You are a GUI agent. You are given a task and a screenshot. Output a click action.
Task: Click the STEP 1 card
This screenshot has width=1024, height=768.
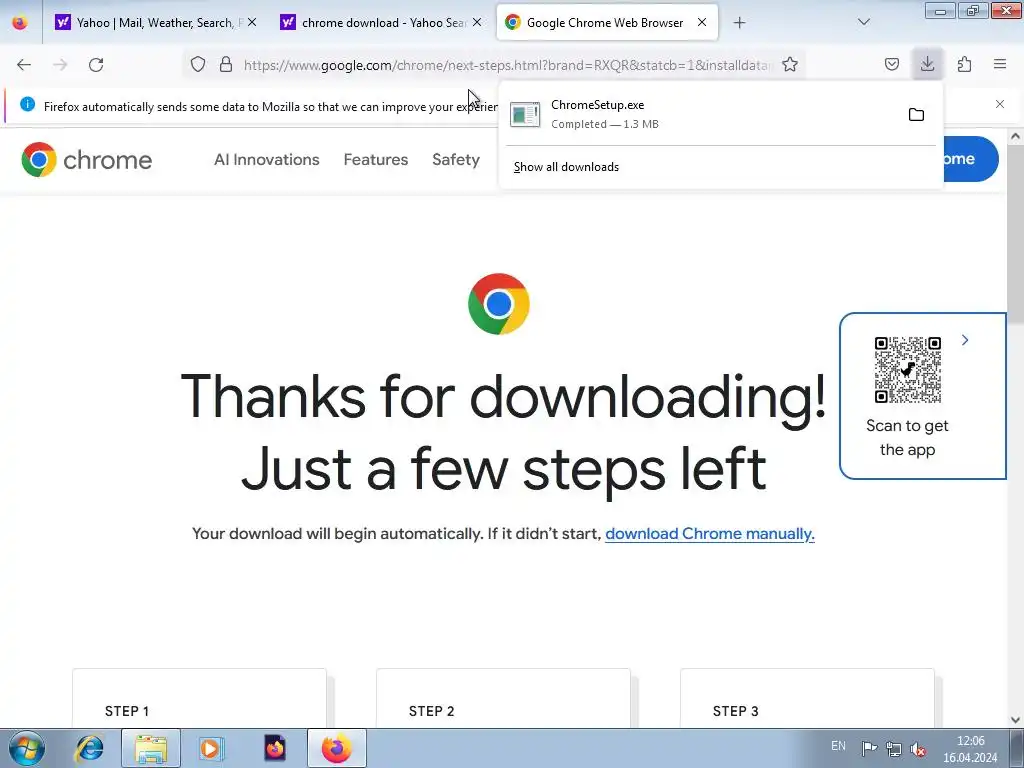pyautogui.click(x=199, y=697)
